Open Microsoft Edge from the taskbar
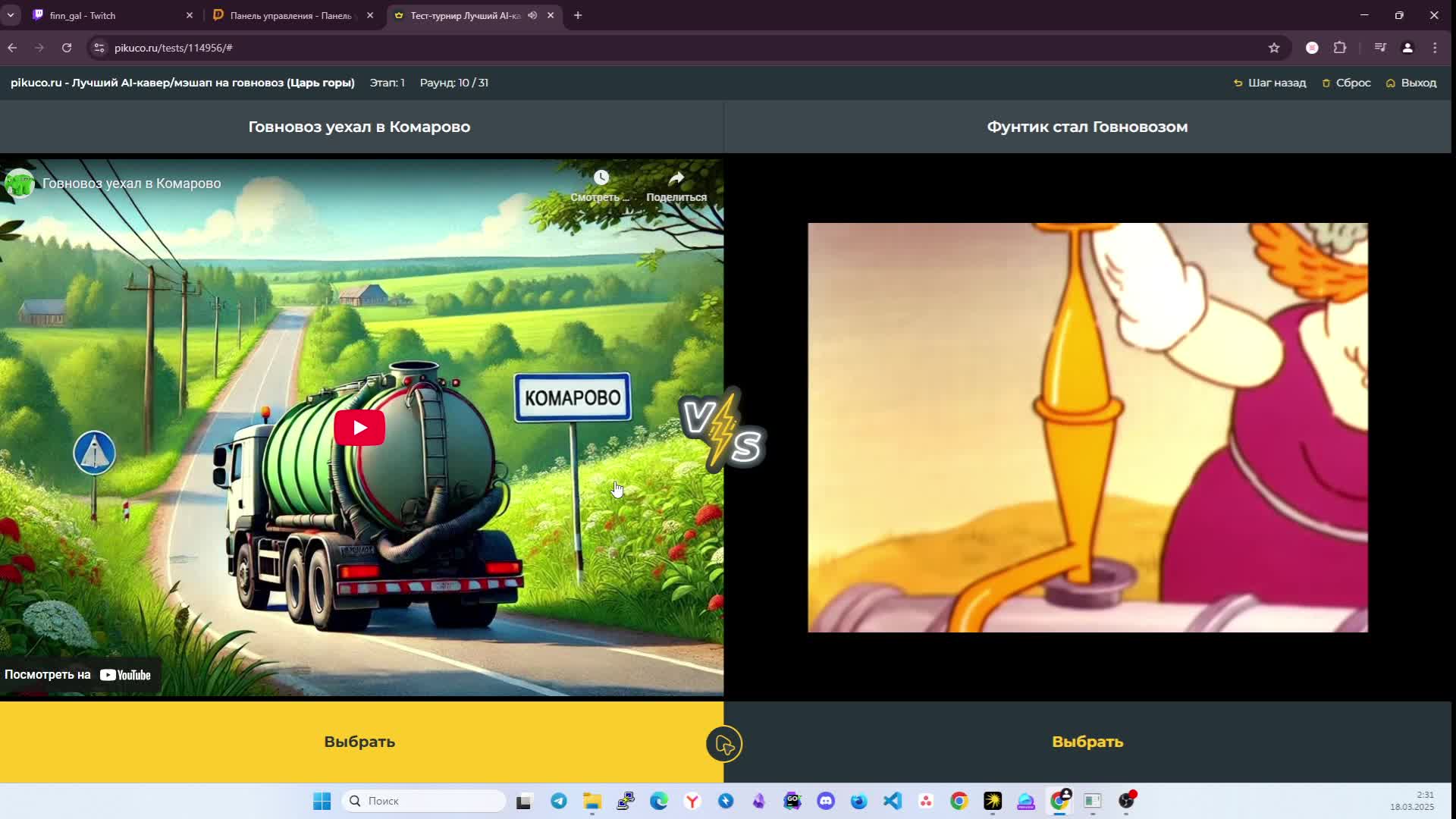 pos(659,801)
